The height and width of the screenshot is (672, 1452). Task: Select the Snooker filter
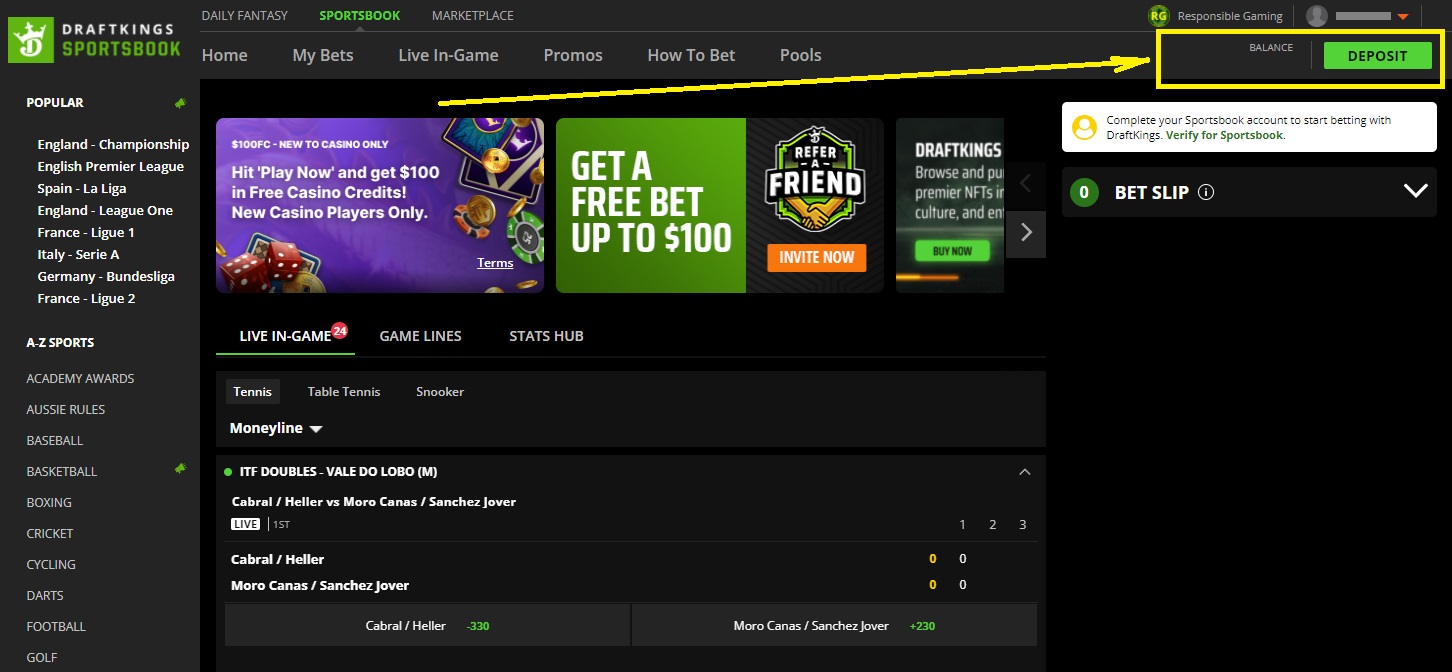439,391
